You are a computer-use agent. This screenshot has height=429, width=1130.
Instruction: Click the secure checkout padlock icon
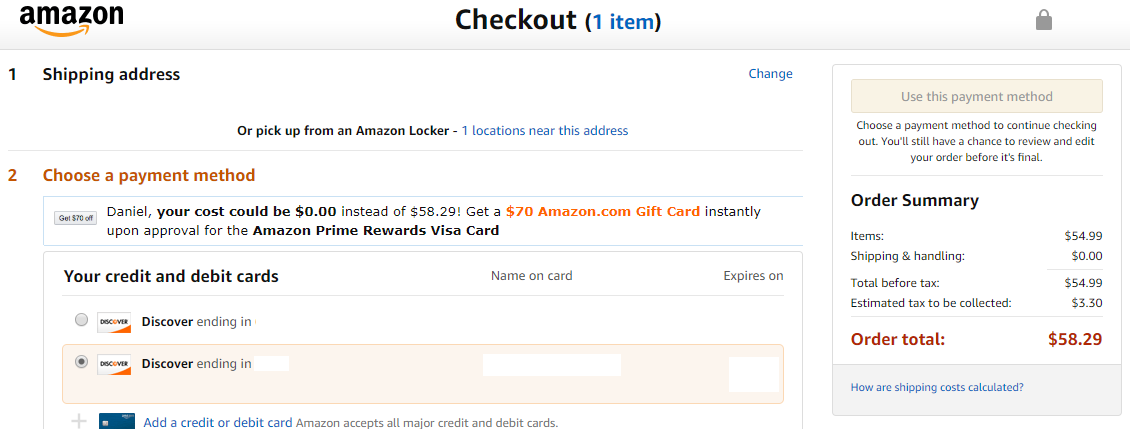[x=1044, y=20]
